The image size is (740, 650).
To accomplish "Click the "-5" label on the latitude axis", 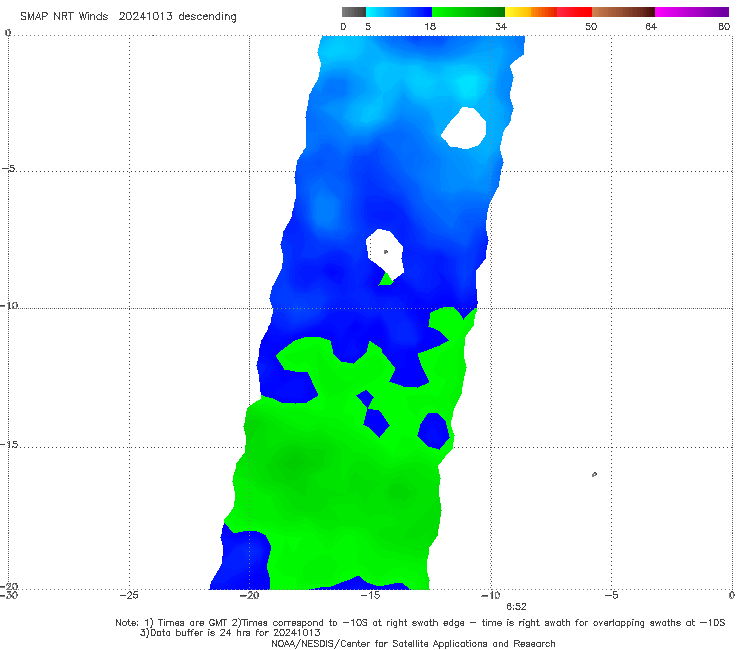I will (9, 169).
